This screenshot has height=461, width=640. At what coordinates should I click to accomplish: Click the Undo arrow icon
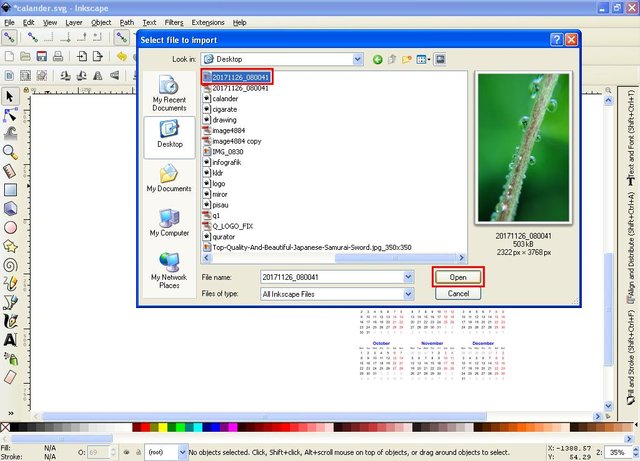click(121, 56)
